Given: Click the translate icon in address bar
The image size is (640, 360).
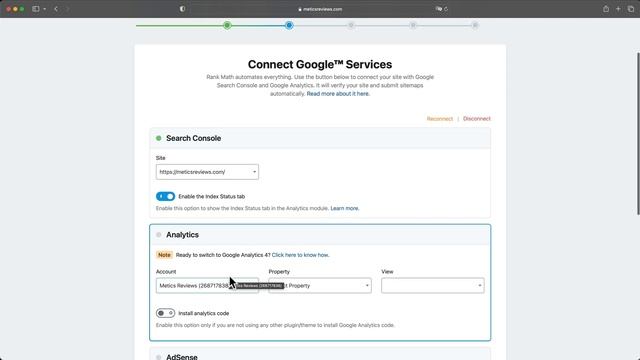Looking at the screenshot, I should tap(439, 9).
